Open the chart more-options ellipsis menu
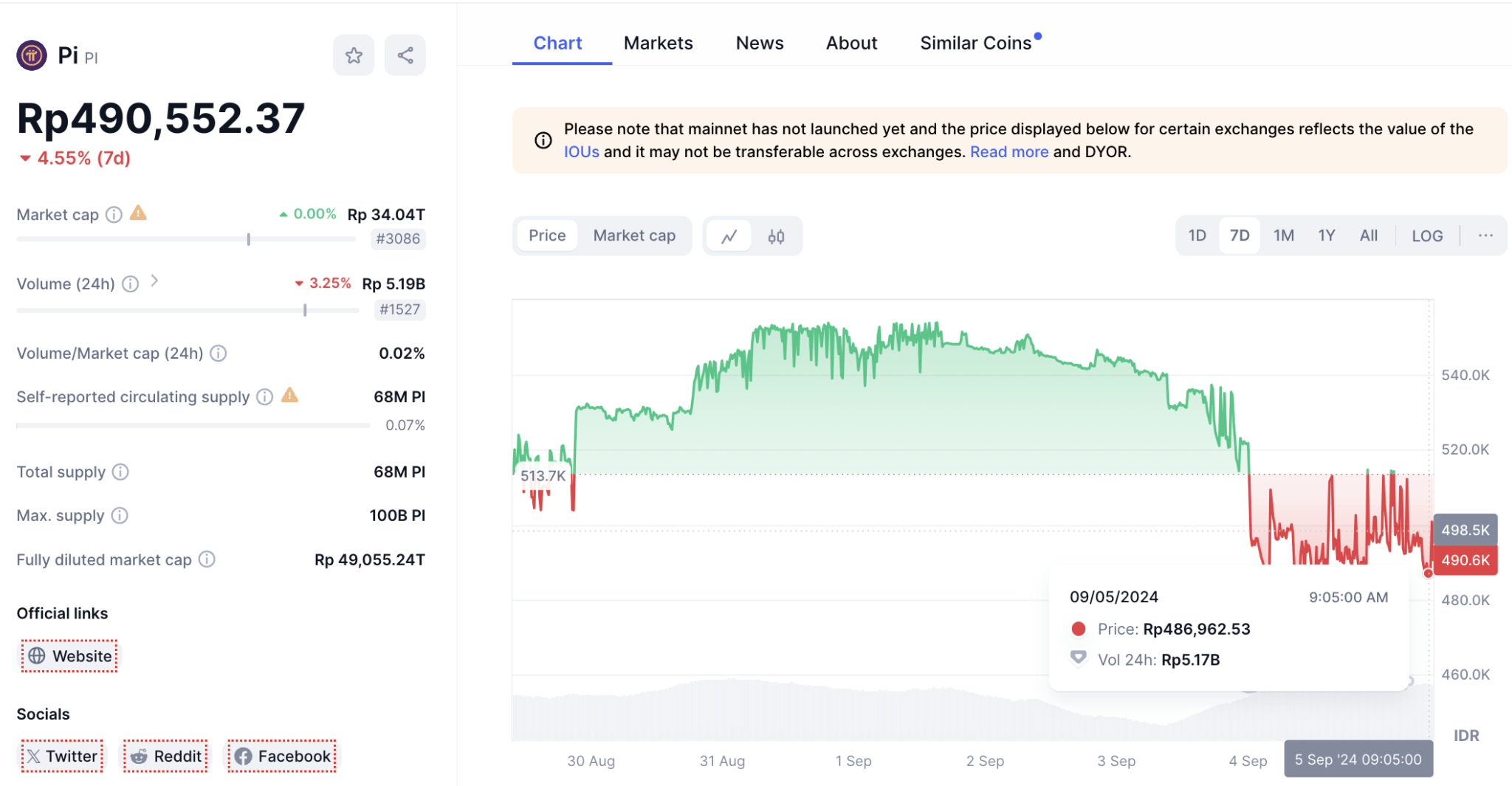The image size is (1512, 786). coord(1485,235)
